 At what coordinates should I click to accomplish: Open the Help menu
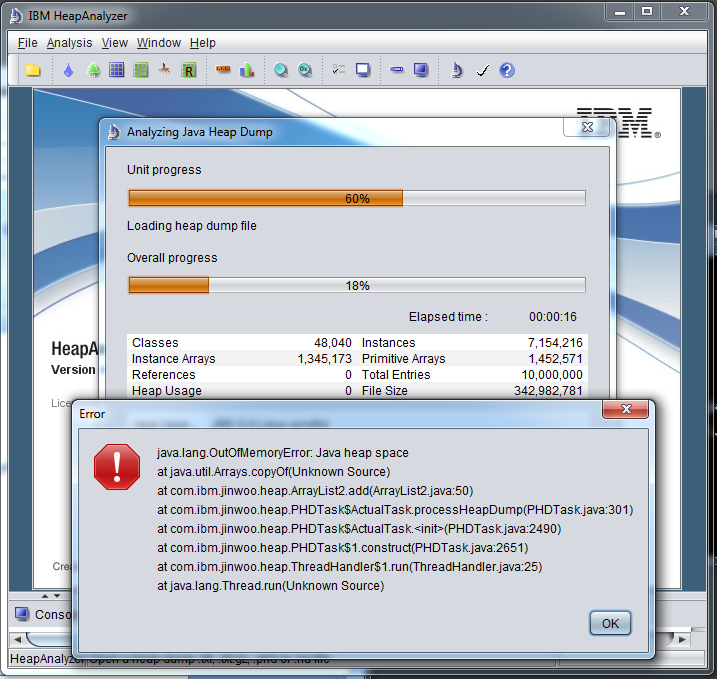point(203,43)
